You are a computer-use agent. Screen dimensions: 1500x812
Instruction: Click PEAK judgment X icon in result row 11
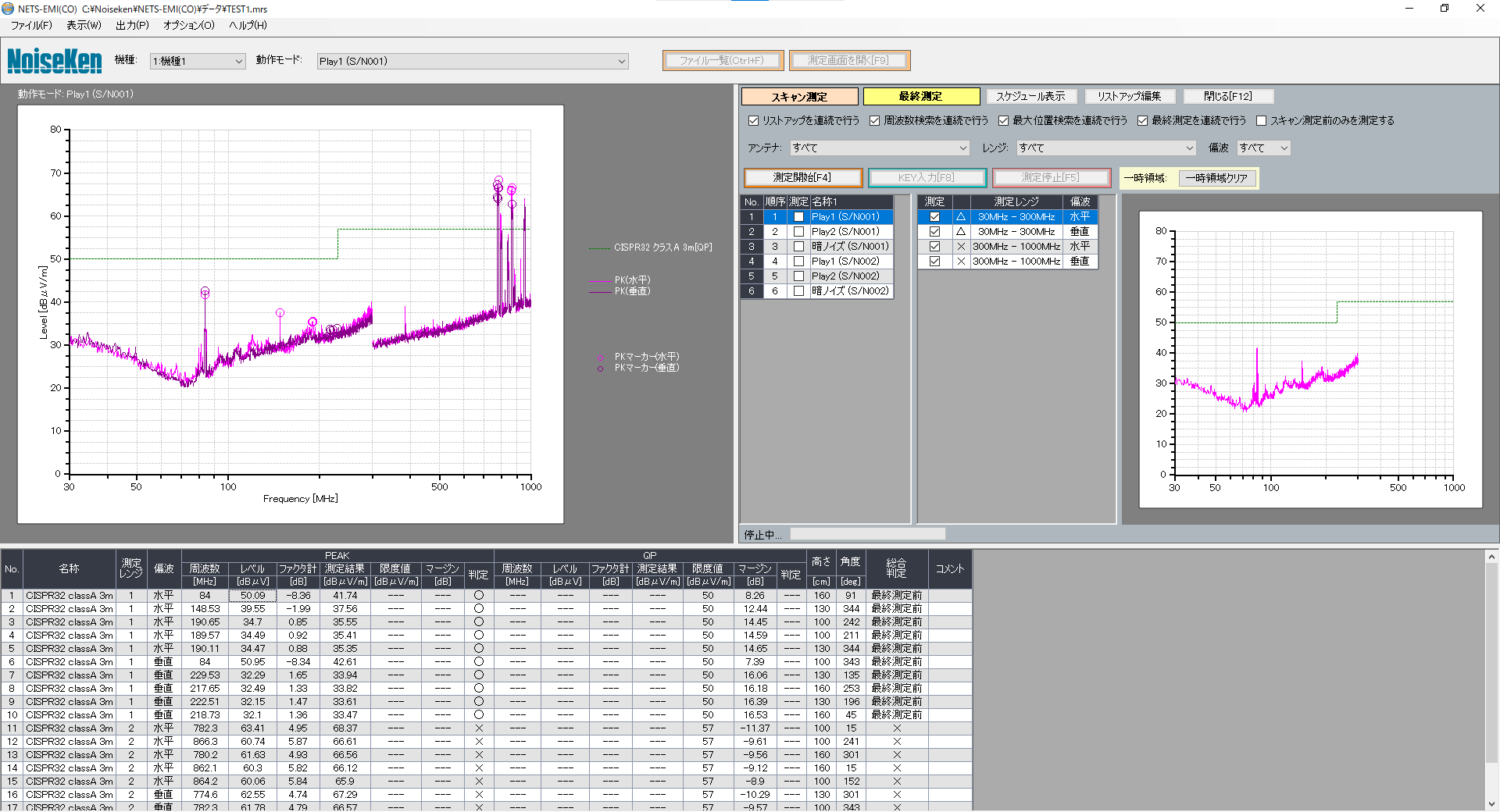click(479, 728)
